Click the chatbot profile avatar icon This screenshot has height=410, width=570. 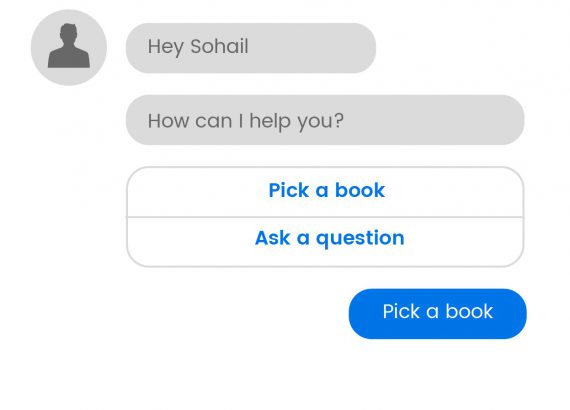tap(69, 48)
